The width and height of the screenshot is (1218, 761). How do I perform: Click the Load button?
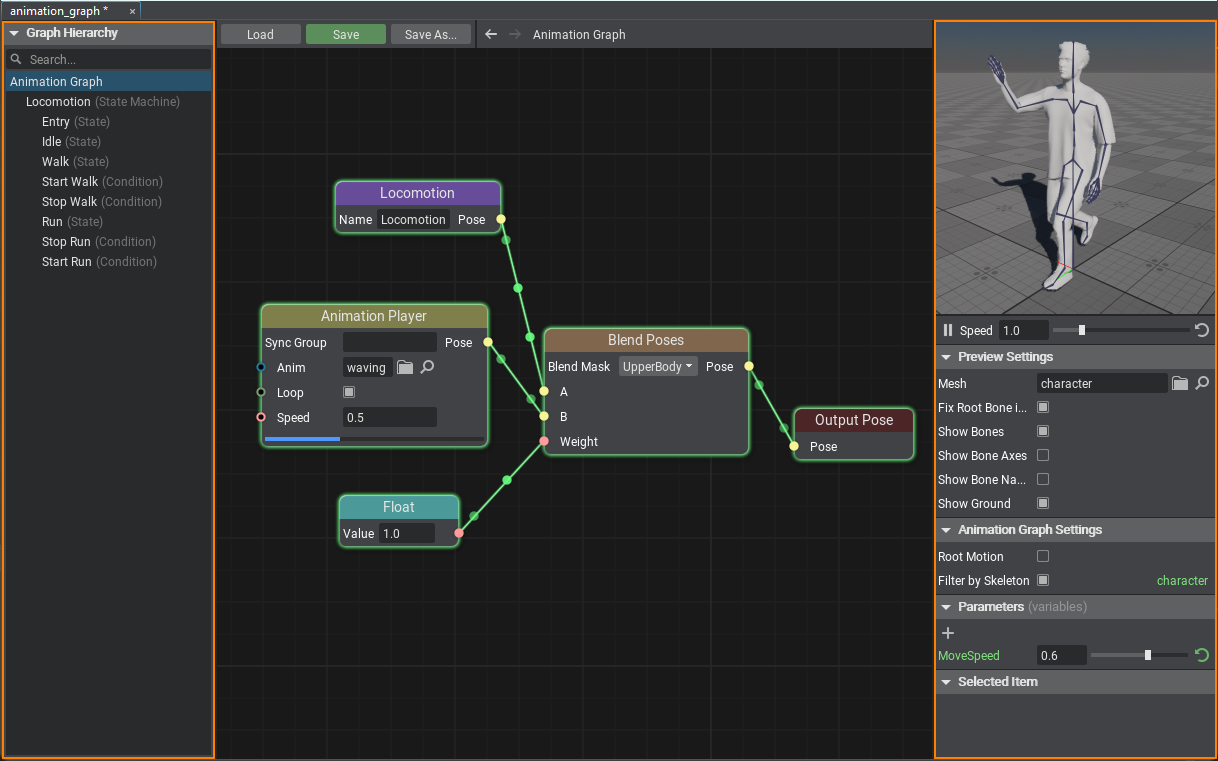pyautogui.click(x=260, y=34)
